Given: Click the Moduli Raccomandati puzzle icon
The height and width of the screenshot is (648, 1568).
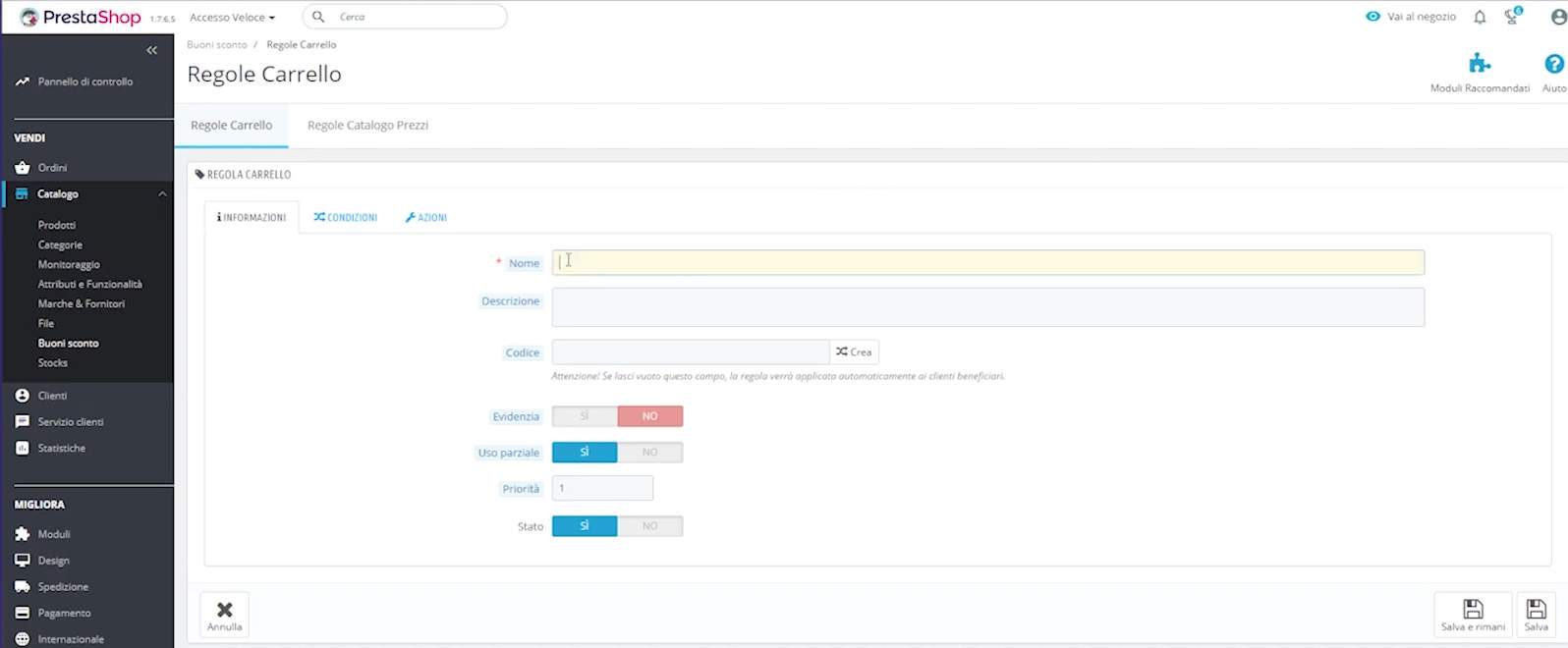Looking at the screenshot, I should (1480, 65).
